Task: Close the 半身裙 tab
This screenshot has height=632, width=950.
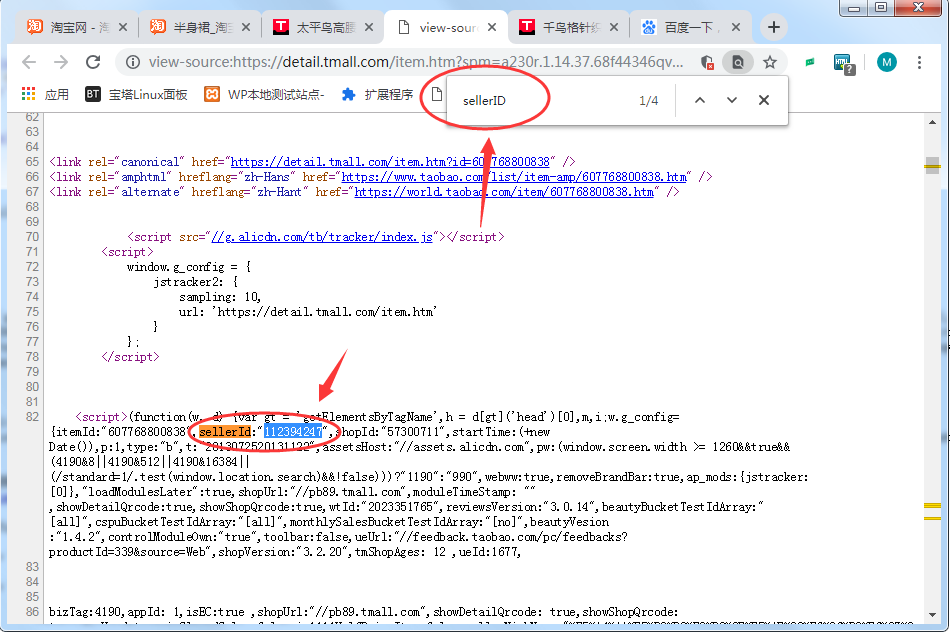Action: (245, 27)
